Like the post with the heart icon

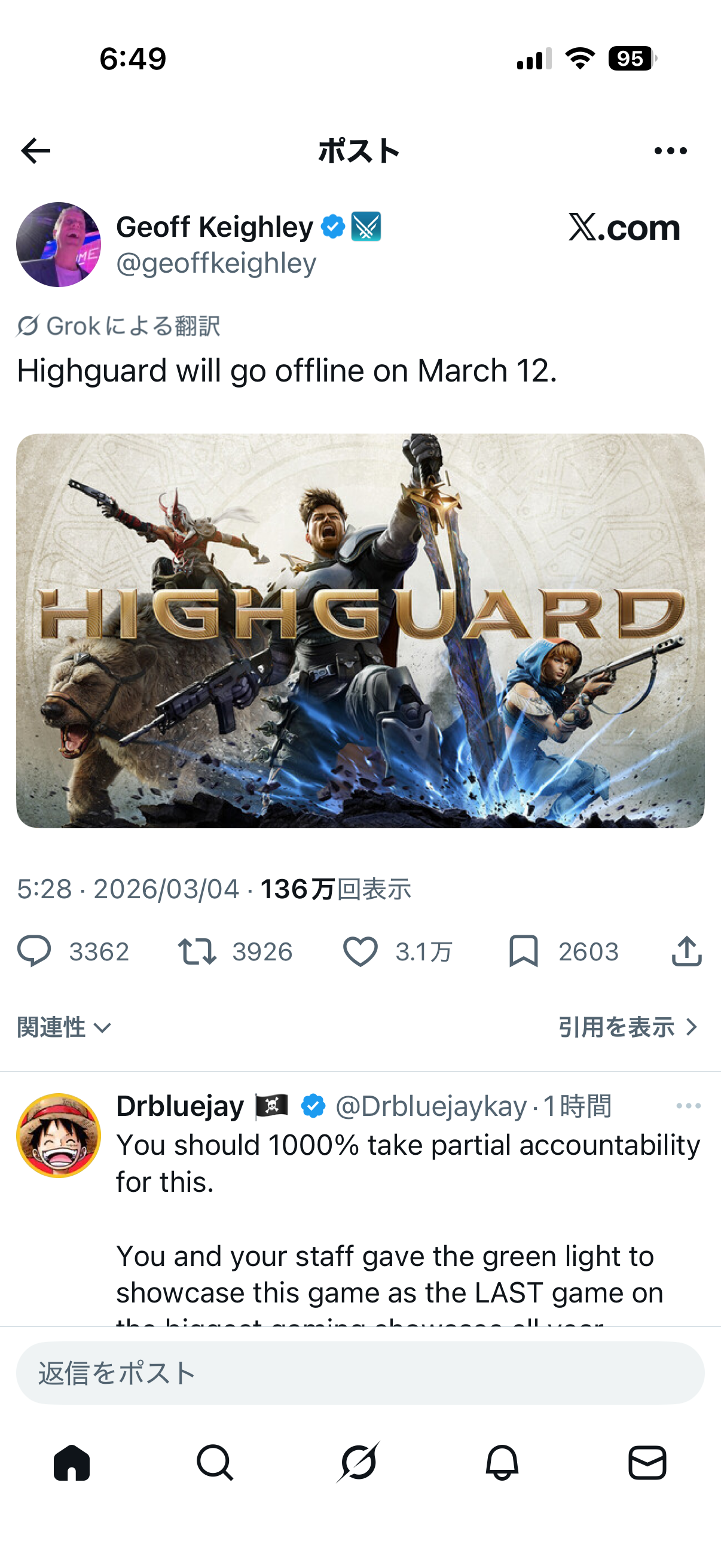[360, 951]
